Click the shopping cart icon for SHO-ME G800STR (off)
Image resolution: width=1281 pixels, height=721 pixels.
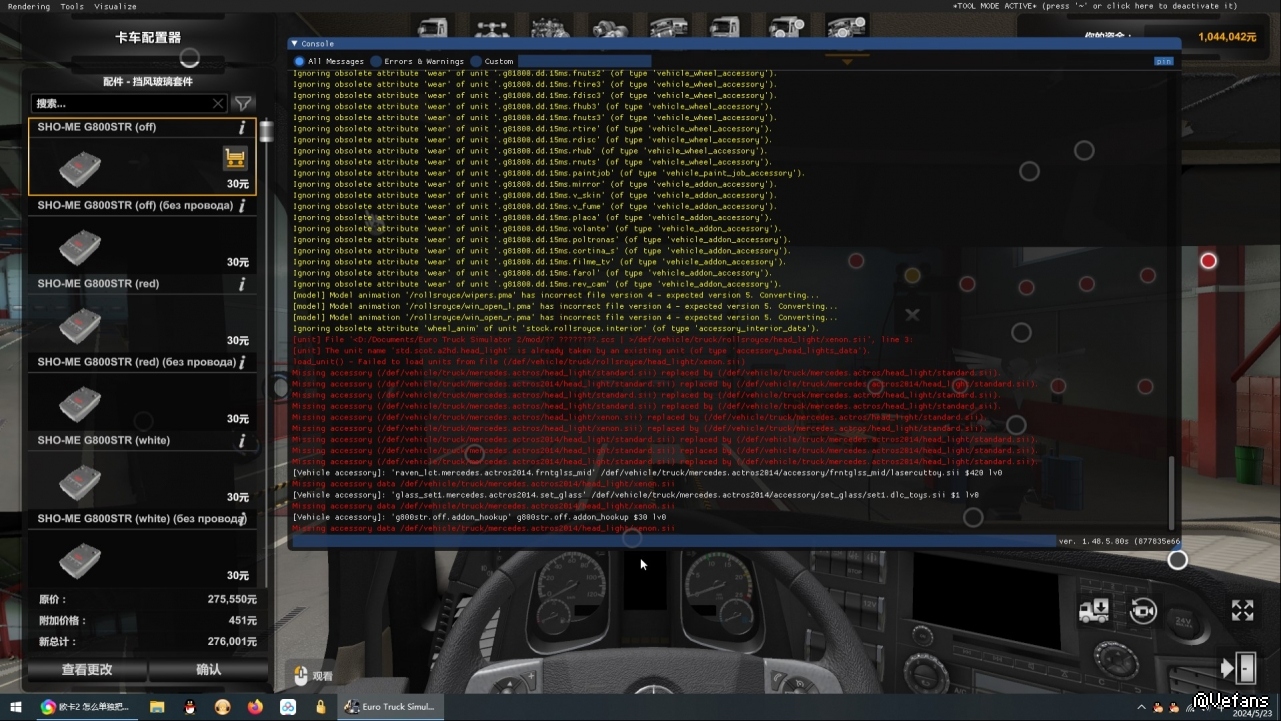click(235, 158)
